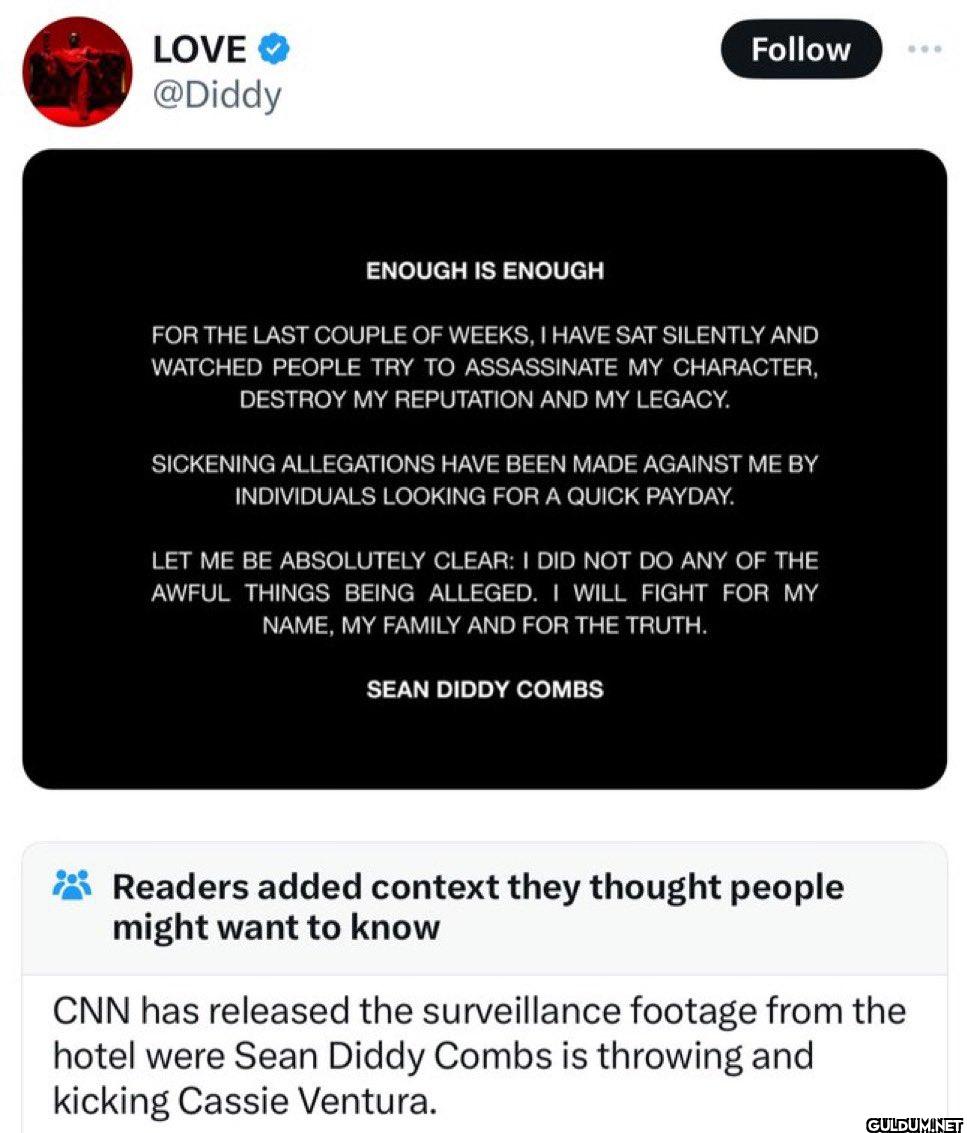Select 'might want to know' header line
Image resolution: width=967 pixels, height=1133 pixels.
(276, 927)
